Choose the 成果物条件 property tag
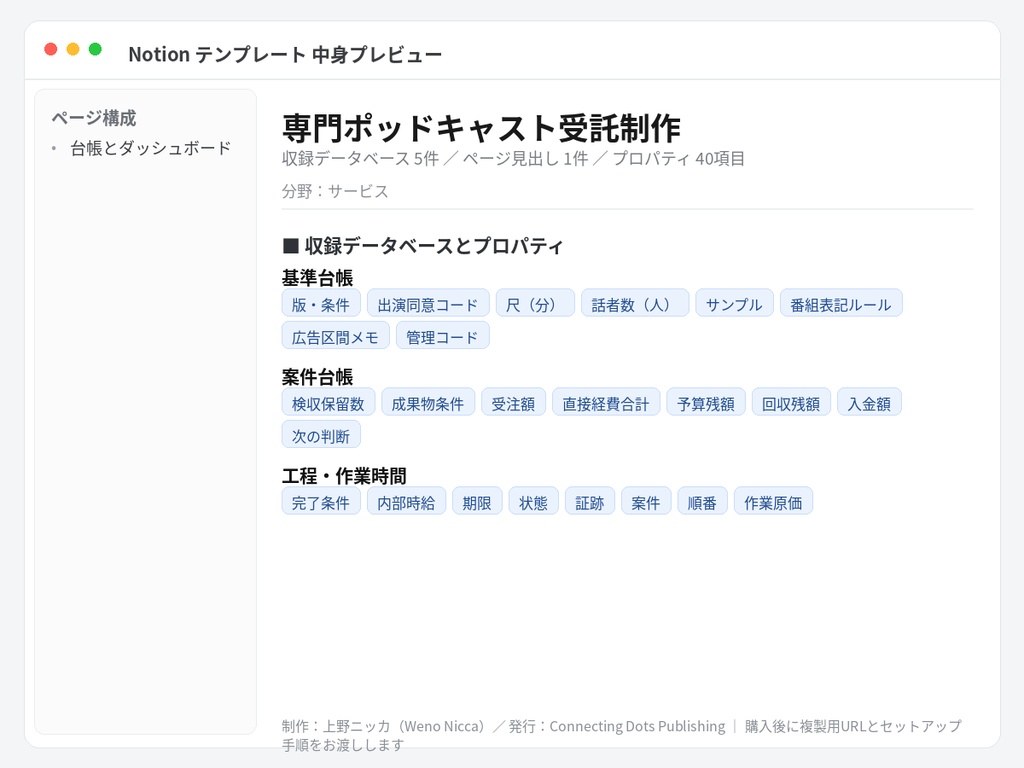This screenshot has height=768, width=1024. [x=428, y=402]
